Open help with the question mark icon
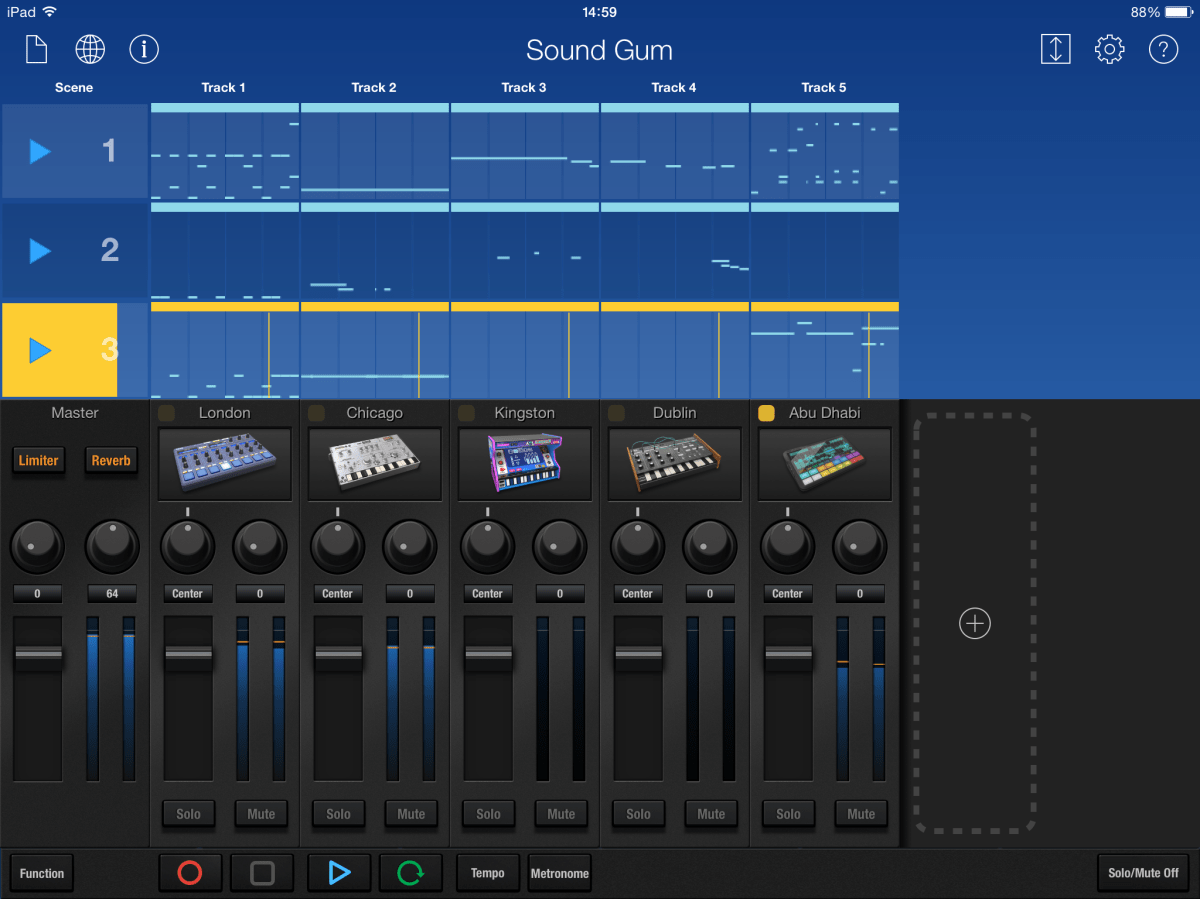The image size is (1200, 899). [x=1163, y=49]
